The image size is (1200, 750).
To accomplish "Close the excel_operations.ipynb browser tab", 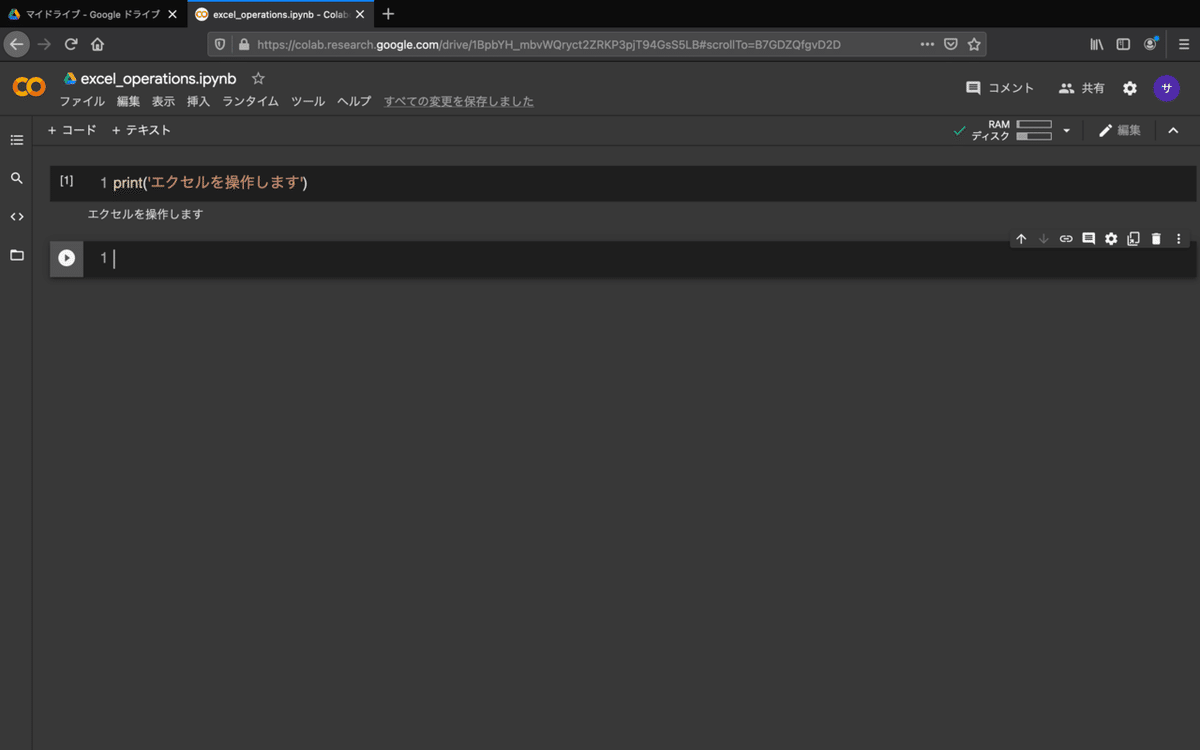I will (x=360, y=14).
